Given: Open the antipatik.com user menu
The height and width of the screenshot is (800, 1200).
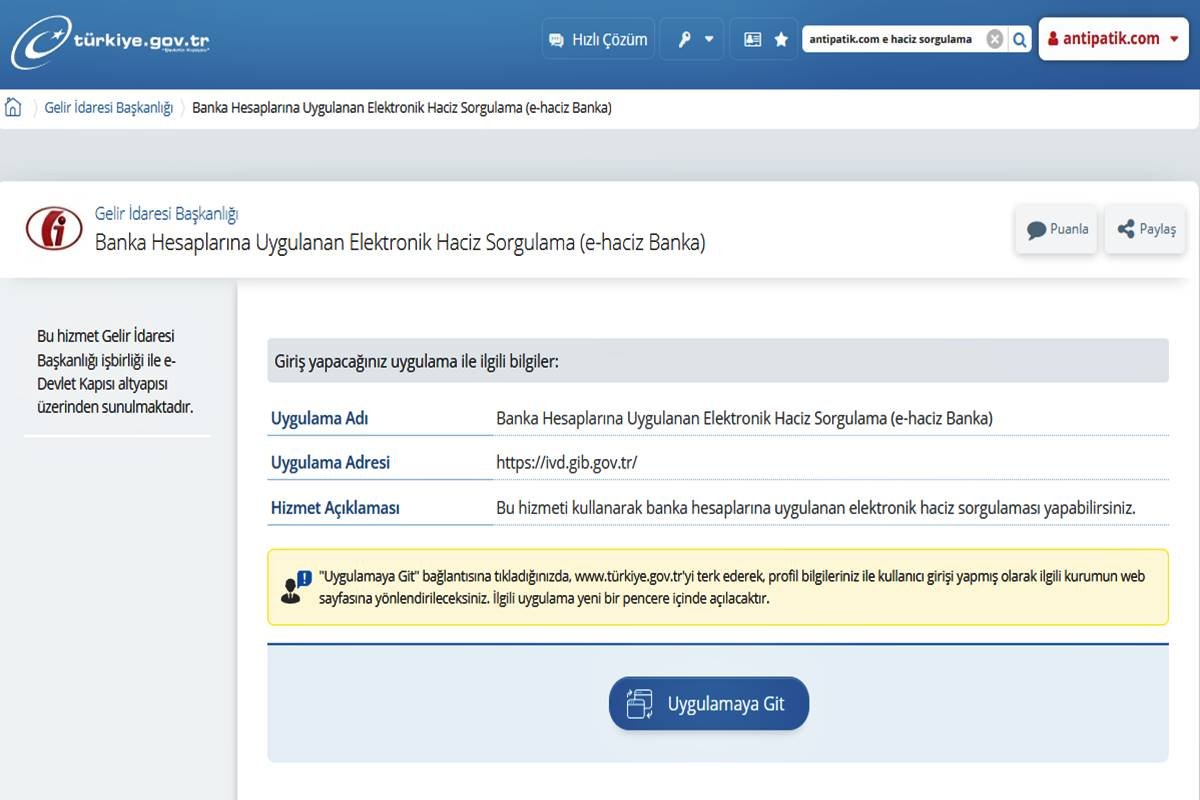Looking at the screenshot, I should [1113, 39].
